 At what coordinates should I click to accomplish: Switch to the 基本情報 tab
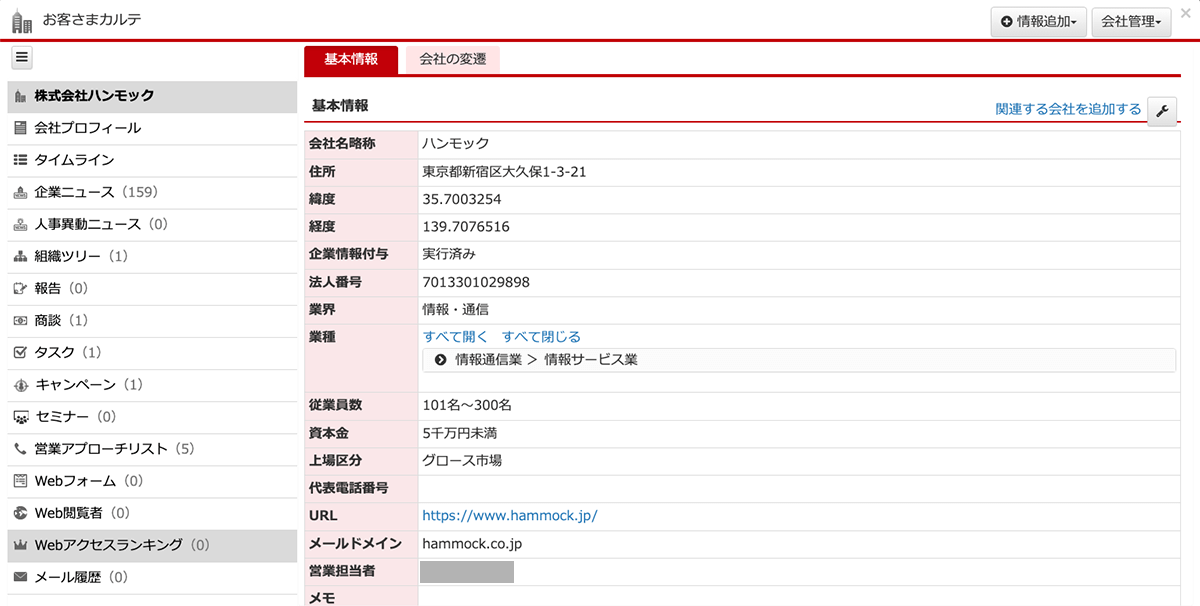coord(351,60)
